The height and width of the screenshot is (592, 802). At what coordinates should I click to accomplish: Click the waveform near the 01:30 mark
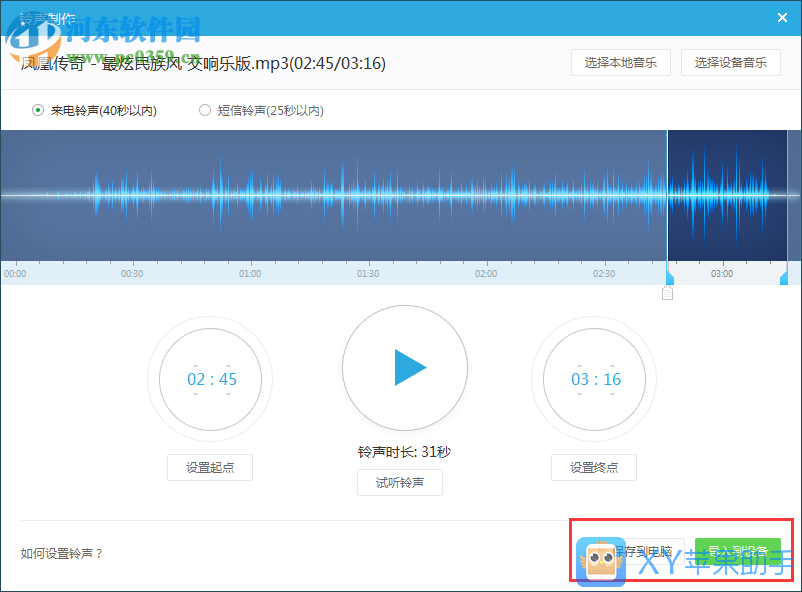(x=368, y=190)
